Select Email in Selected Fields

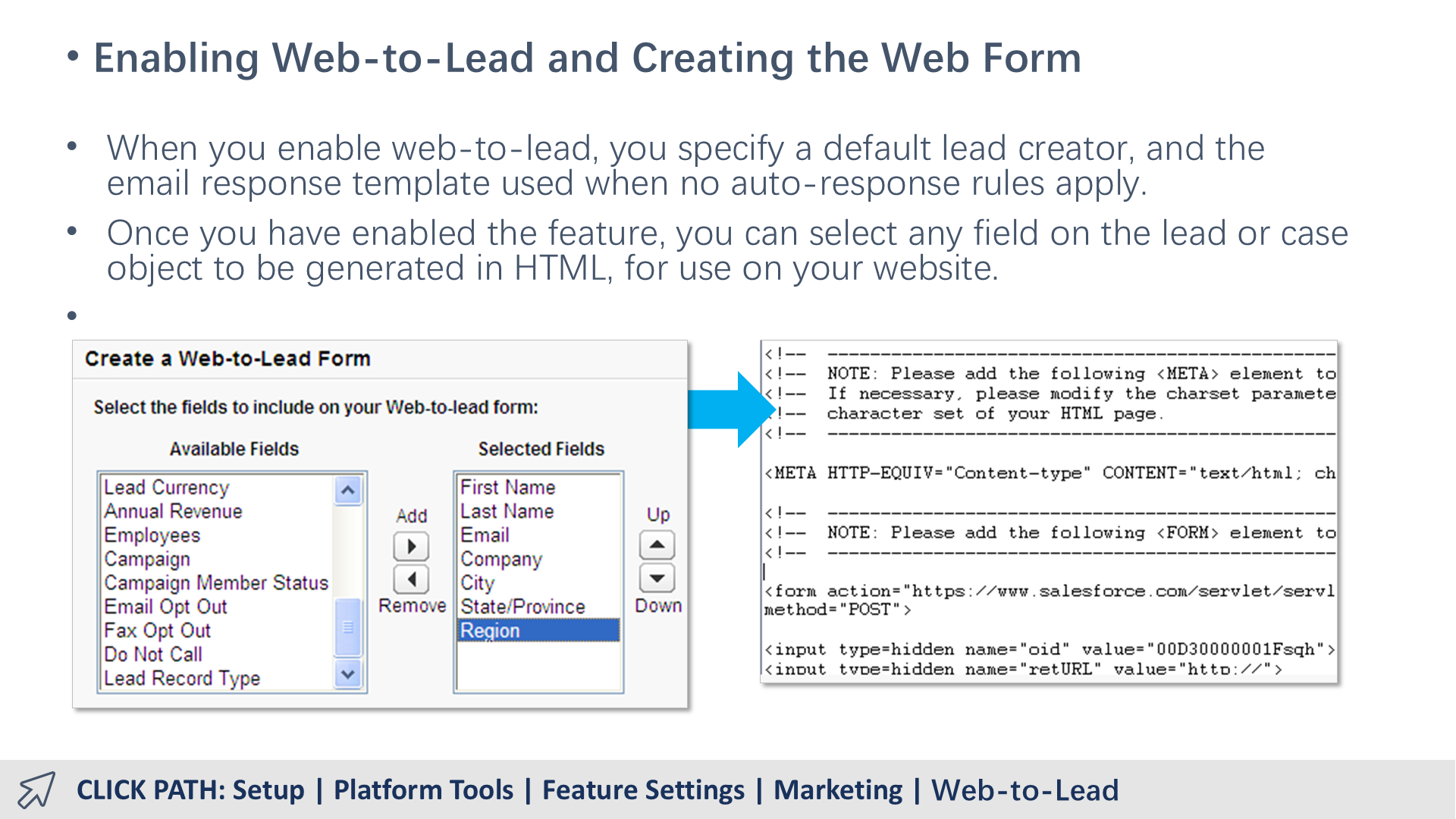pos(485,535)
